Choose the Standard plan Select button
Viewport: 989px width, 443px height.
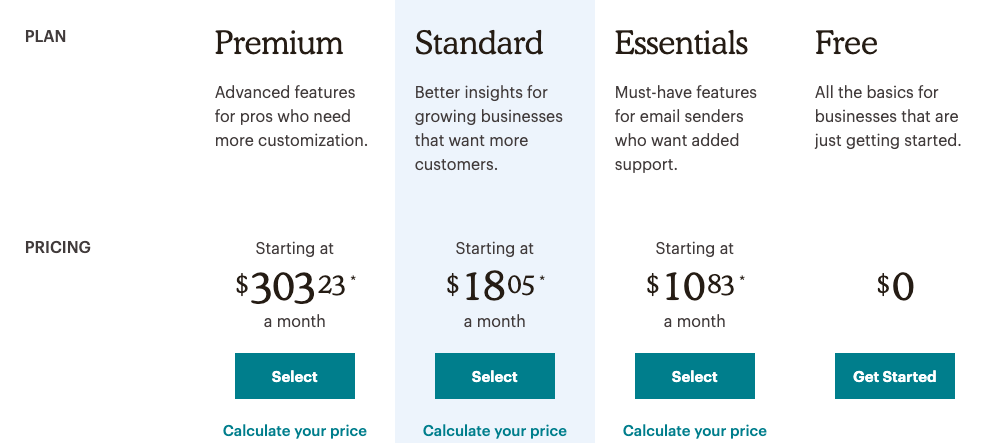click(x=494, y=376)
